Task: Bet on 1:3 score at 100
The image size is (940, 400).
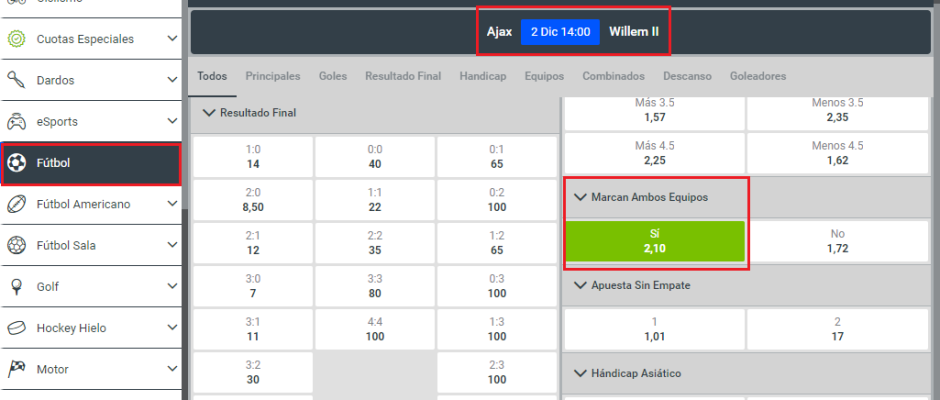Action: pyautogui.click(x=497, y=329)
